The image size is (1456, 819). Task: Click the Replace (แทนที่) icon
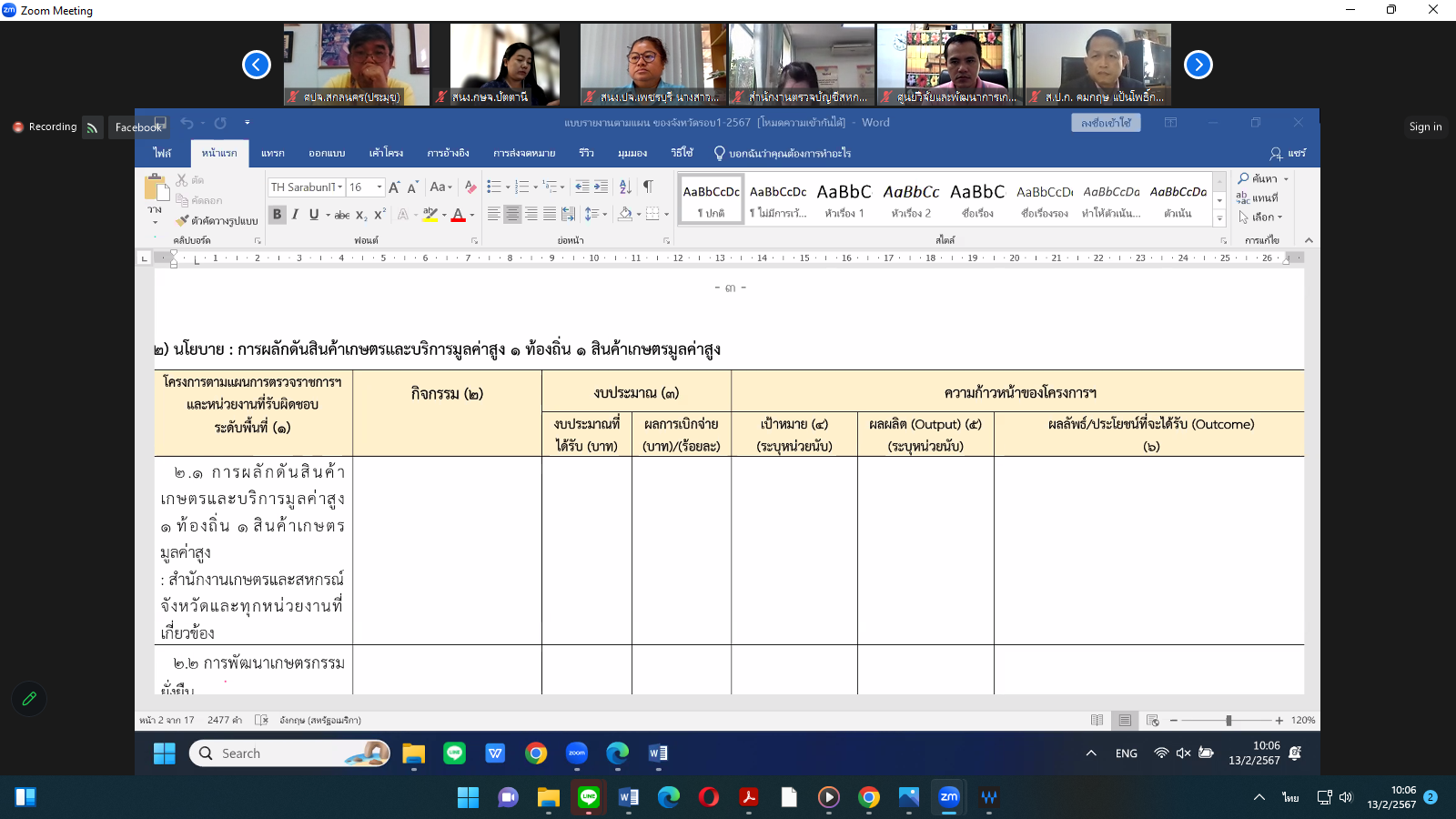pyautogui.click(x=1243, y=197)
